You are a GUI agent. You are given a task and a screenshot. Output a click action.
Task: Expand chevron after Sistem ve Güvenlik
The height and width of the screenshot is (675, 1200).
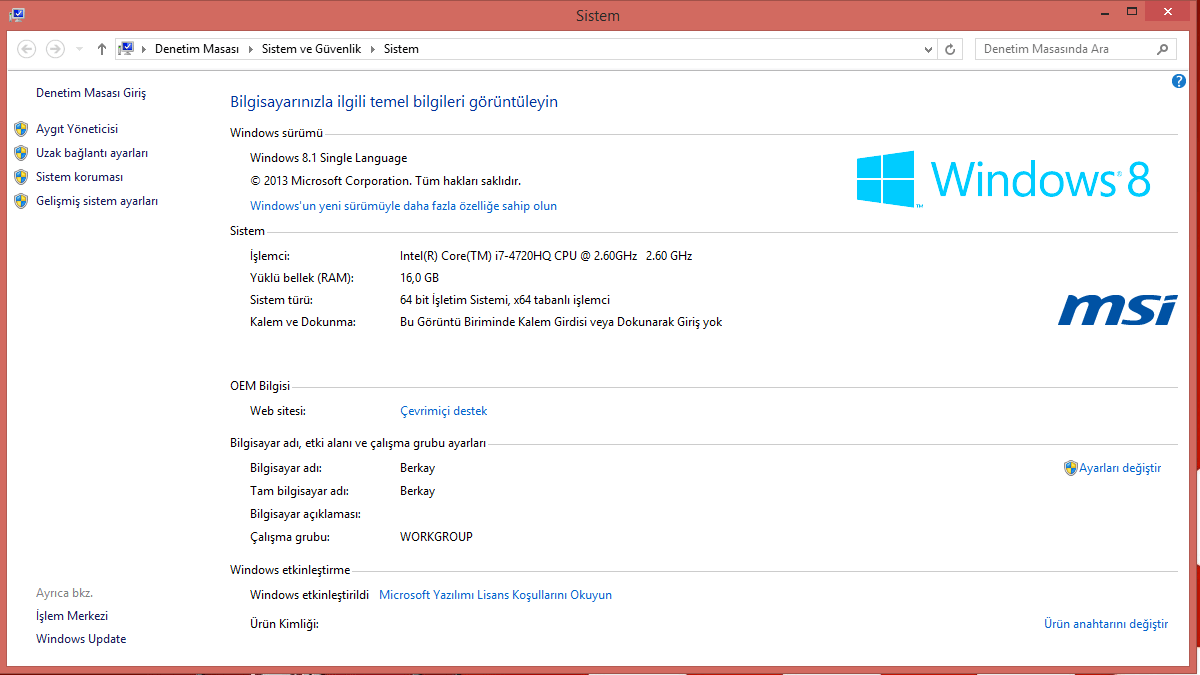point(372,49)
